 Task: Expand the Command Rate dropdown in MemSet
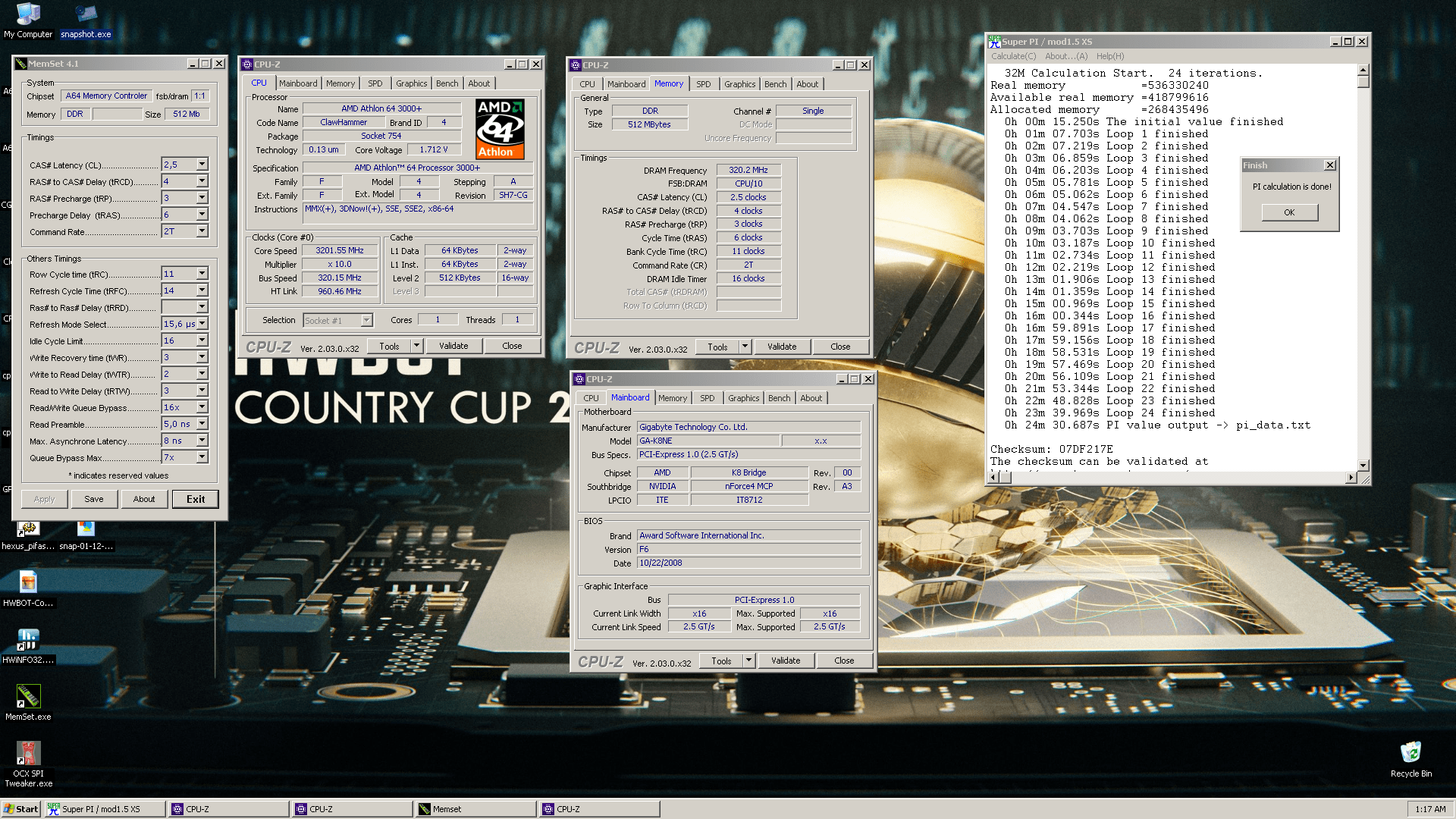coord(202,231)
